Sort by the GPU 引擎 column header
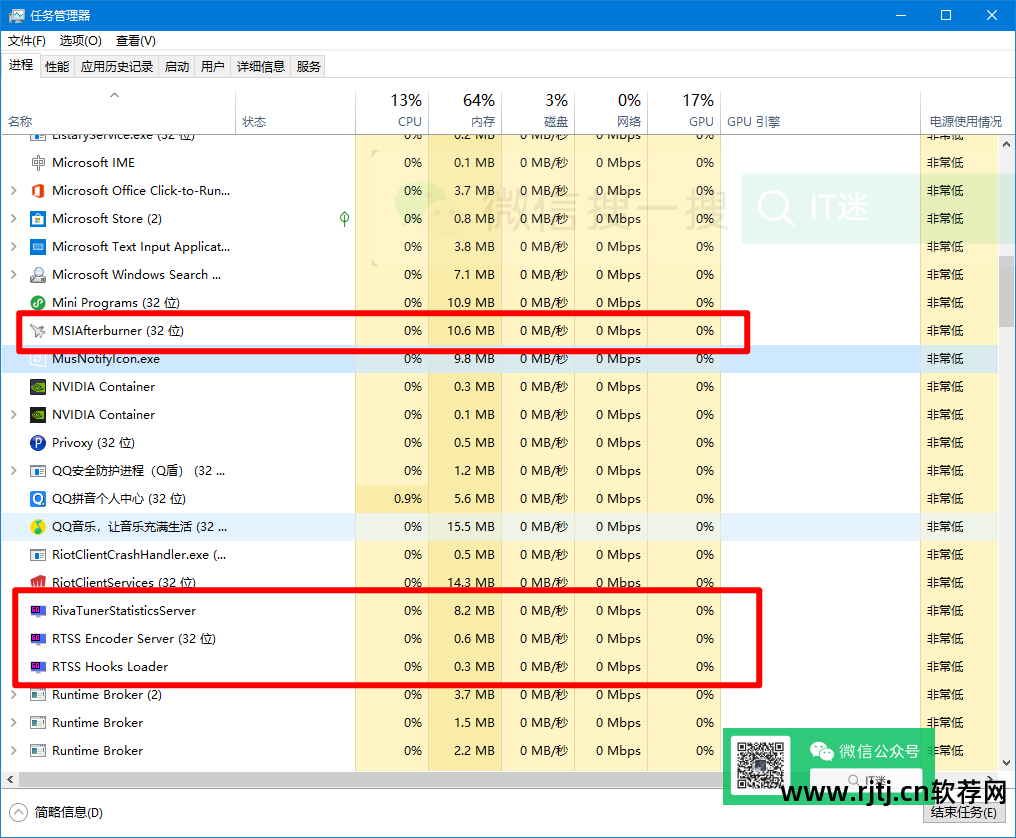1016x838 pixels. pyautogui.click(x=820, y=112)
